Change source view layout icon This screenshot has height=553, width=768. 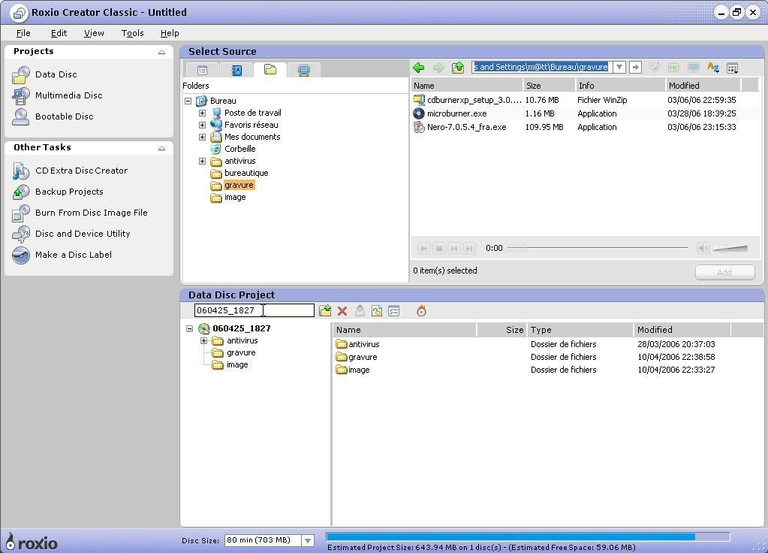point(732,68)
